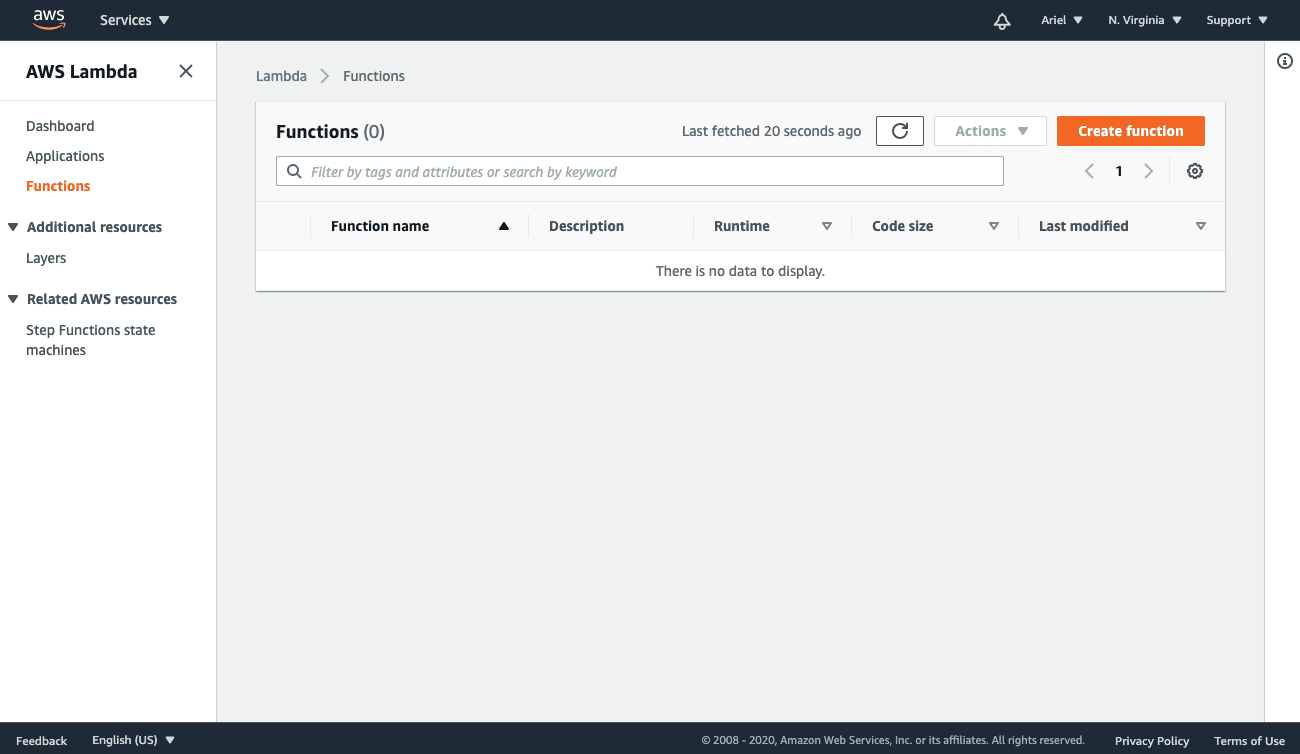The image size is (1300, 754).
Task: Open table preferences gear icon
Action: 1195,171
